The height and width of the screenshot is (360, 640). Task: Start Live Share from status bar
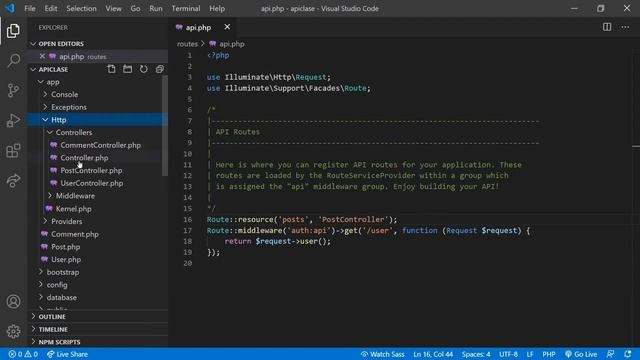point(67,354)
